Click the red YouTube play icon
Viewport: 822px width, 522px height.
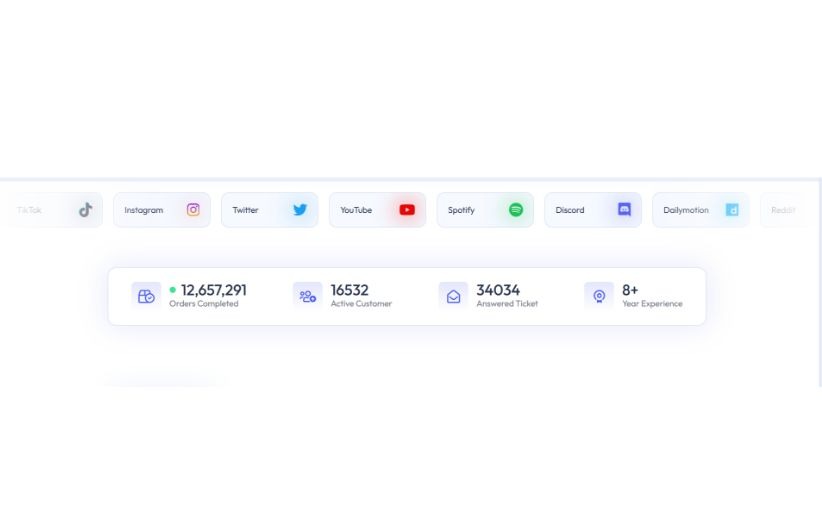pos(407,210)
